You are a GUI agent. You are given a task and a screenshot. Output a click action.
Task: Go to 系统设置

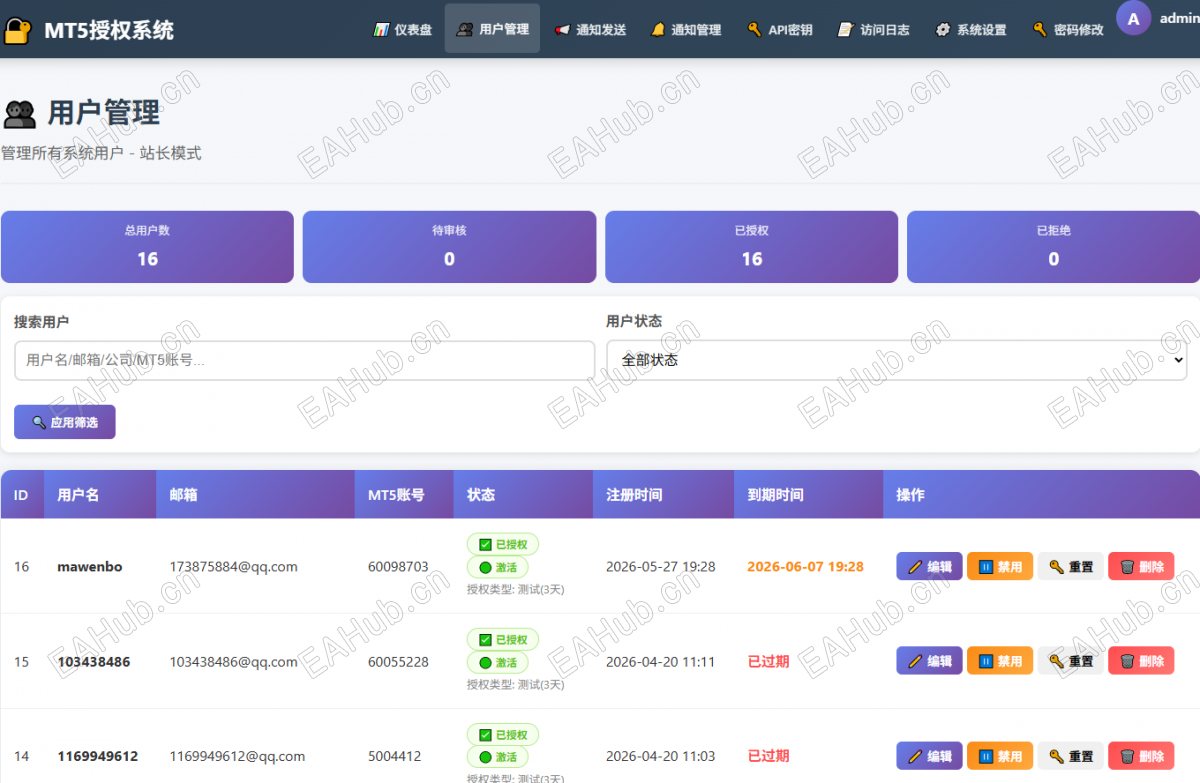(x=970, y=29)
